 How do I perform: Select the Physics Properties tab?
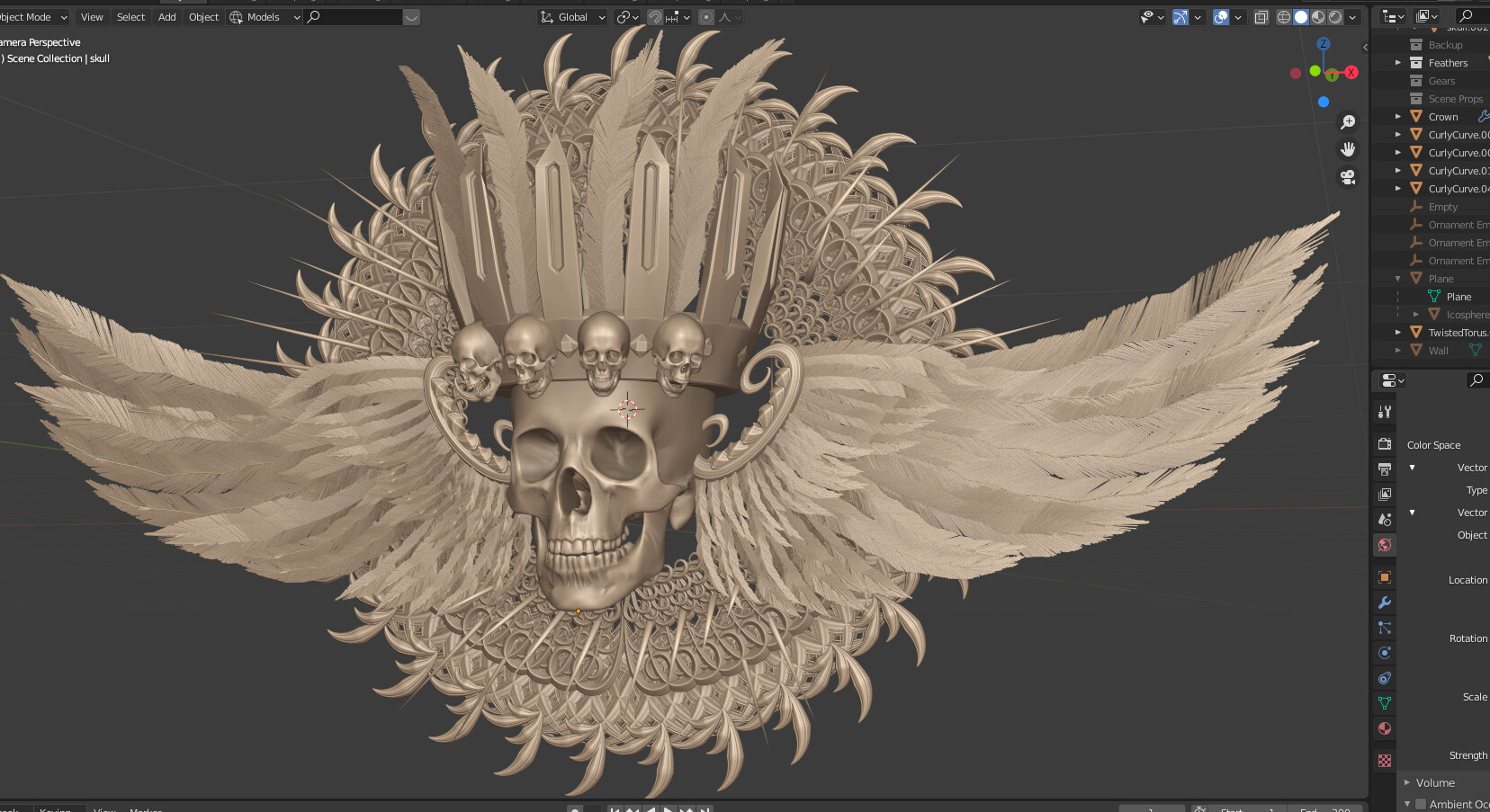click(x=1385, y=652)
